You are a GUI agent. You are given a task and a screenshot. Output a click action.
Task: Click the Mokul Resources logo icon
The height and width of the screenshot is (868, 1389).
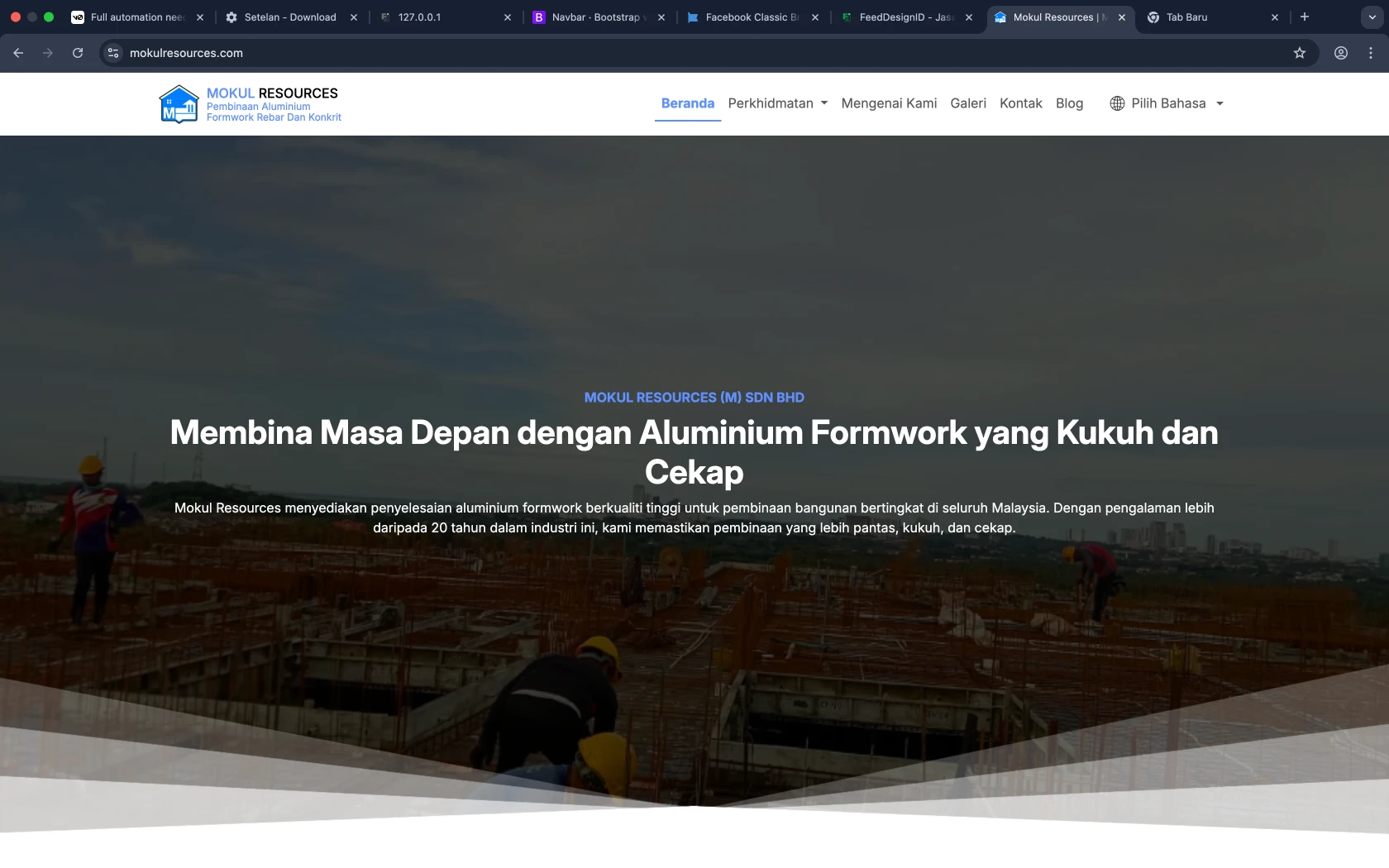179,104
